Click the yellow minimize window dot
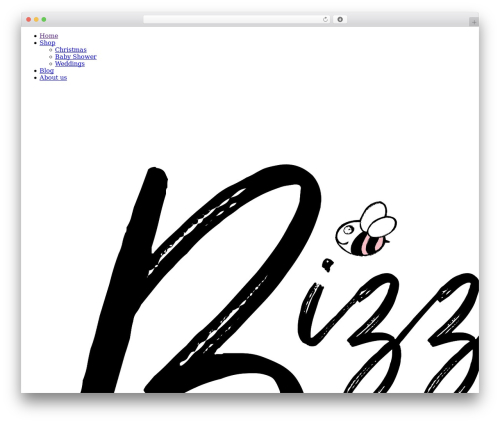 36,20
